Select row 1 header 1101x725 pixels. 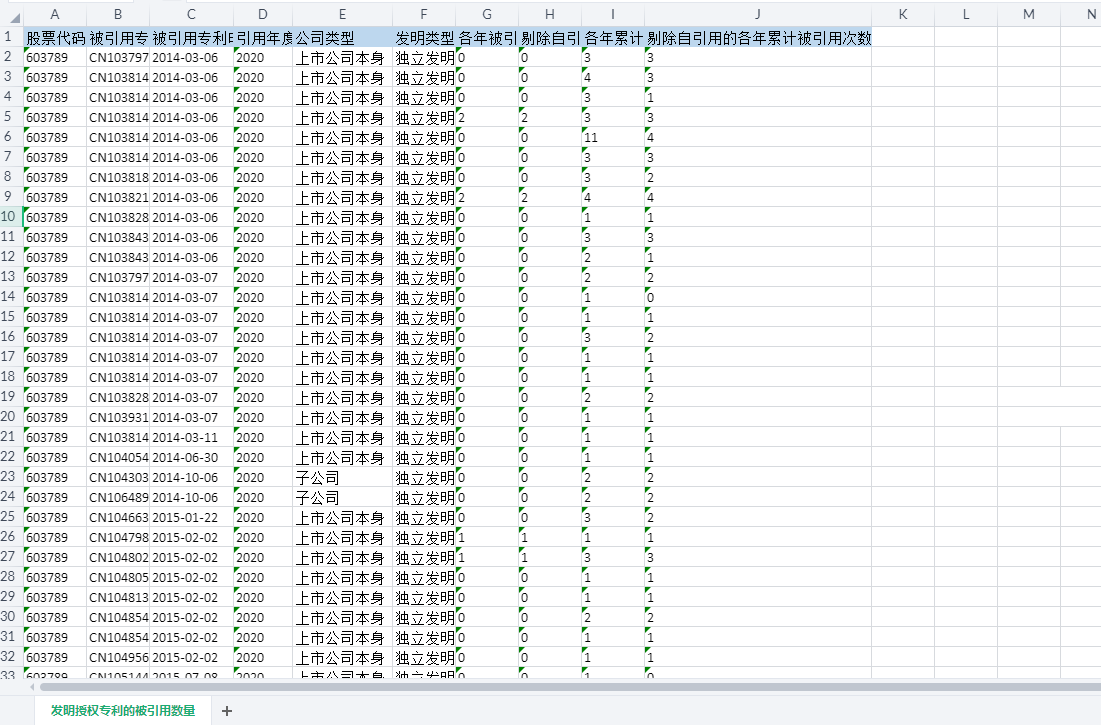point(8,37)
